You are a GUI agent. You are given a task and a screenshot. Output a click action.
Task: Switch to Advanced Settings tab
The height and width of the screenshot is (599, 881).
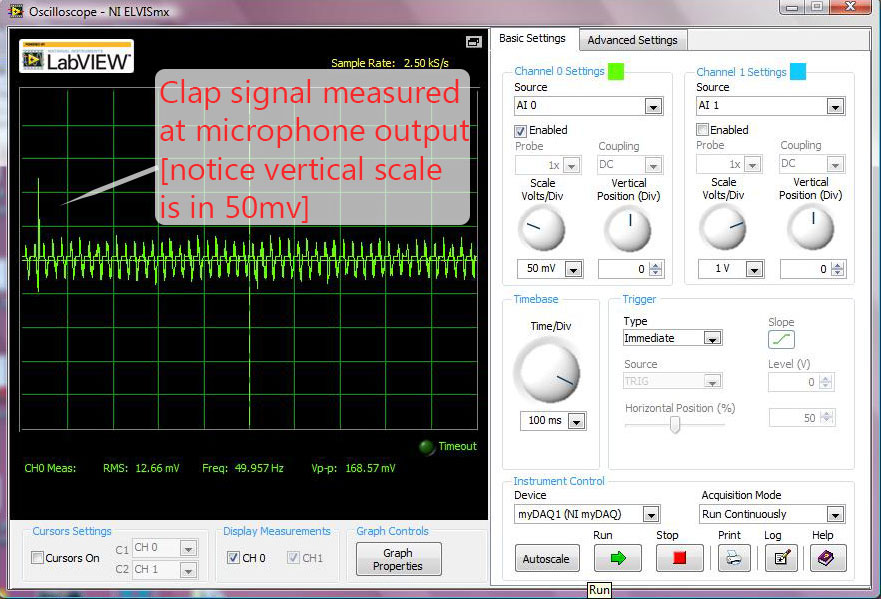(x=633, y=40)
